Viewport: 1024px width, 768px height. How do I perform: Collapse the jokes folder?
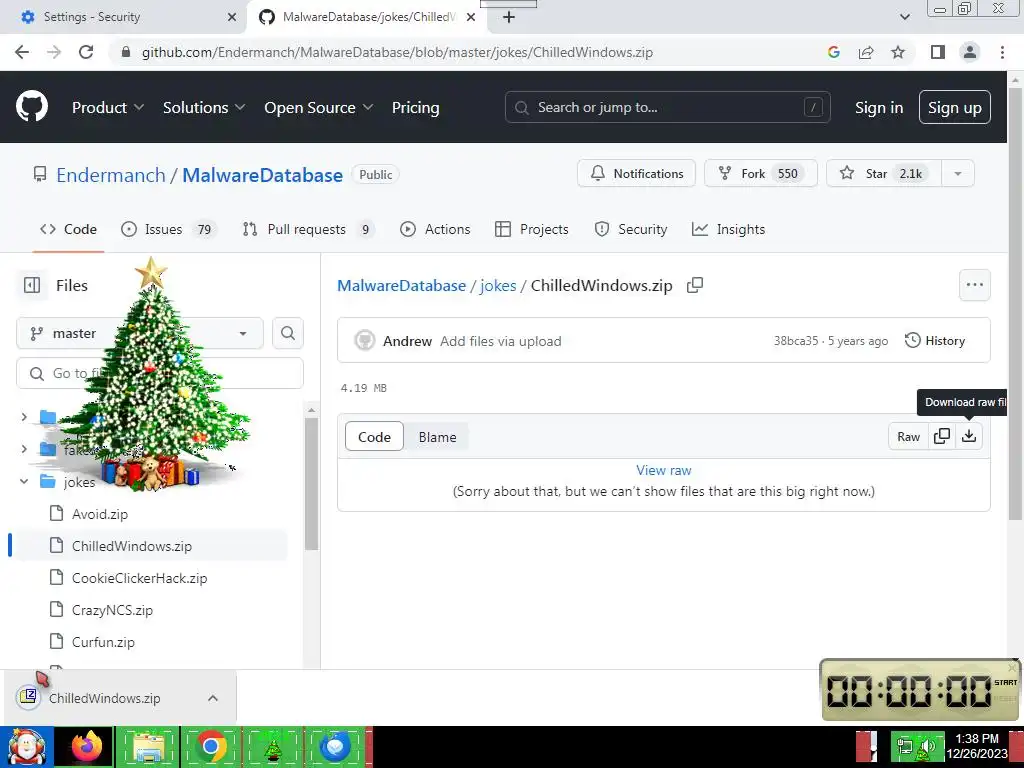pyautogui.click(x=24, y=481)
